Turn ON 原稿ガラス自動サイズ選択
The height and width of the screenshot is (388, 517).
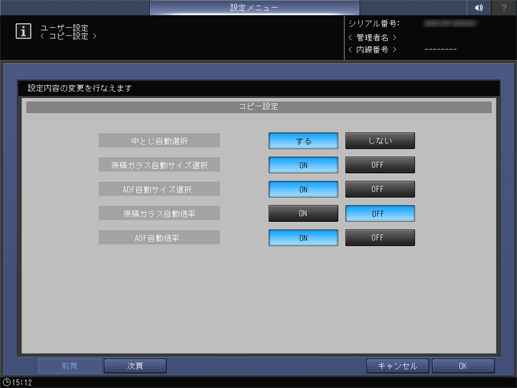pos(303,165)
